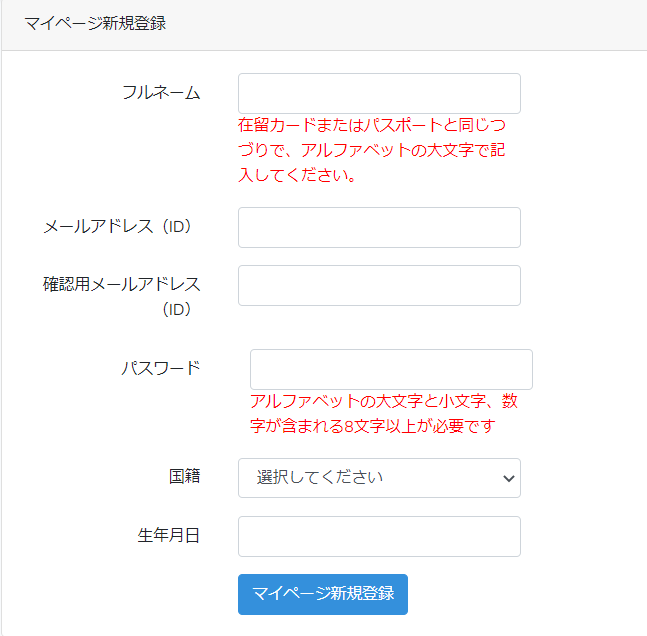Select the 確認用メールアドレス input field
Screen dimensions: 647x636
379,286
